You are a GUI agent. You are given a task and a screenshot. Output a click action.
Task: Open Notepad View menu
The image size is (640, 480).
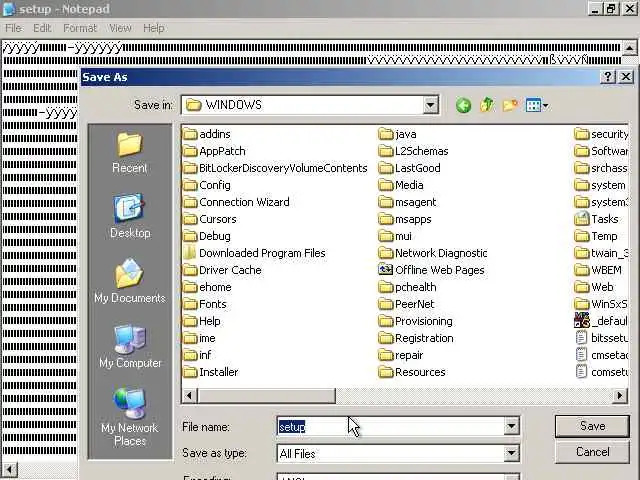pyautogui.click(x=120, y=28)
